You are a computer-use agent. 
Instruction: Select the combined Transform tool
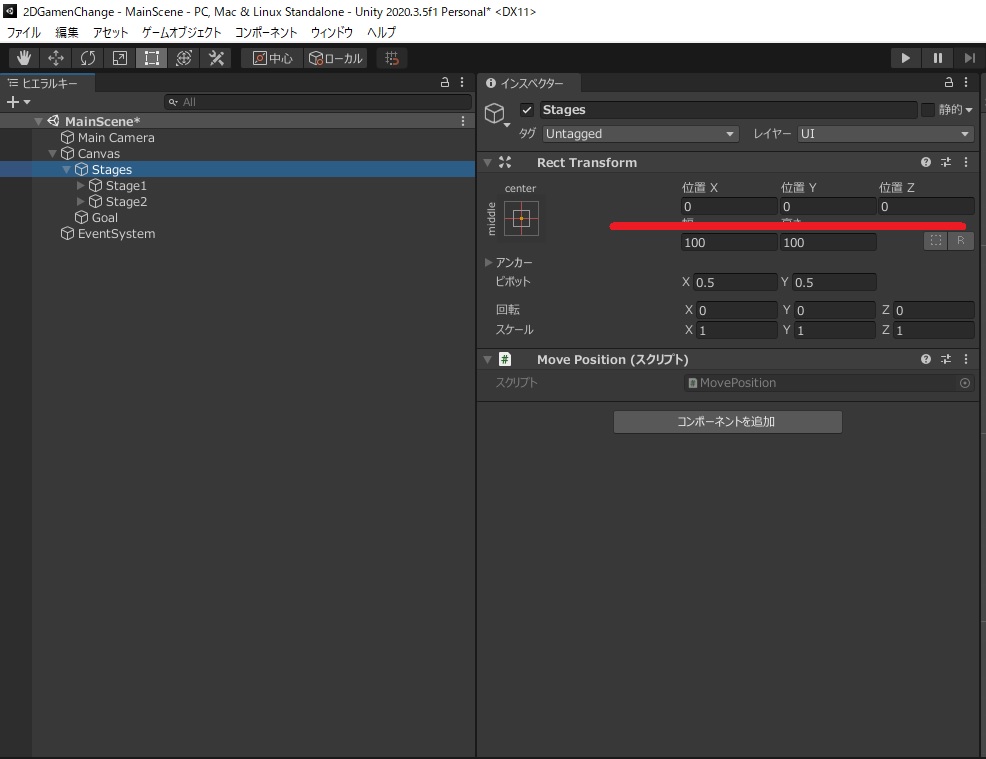click(184, 58)
